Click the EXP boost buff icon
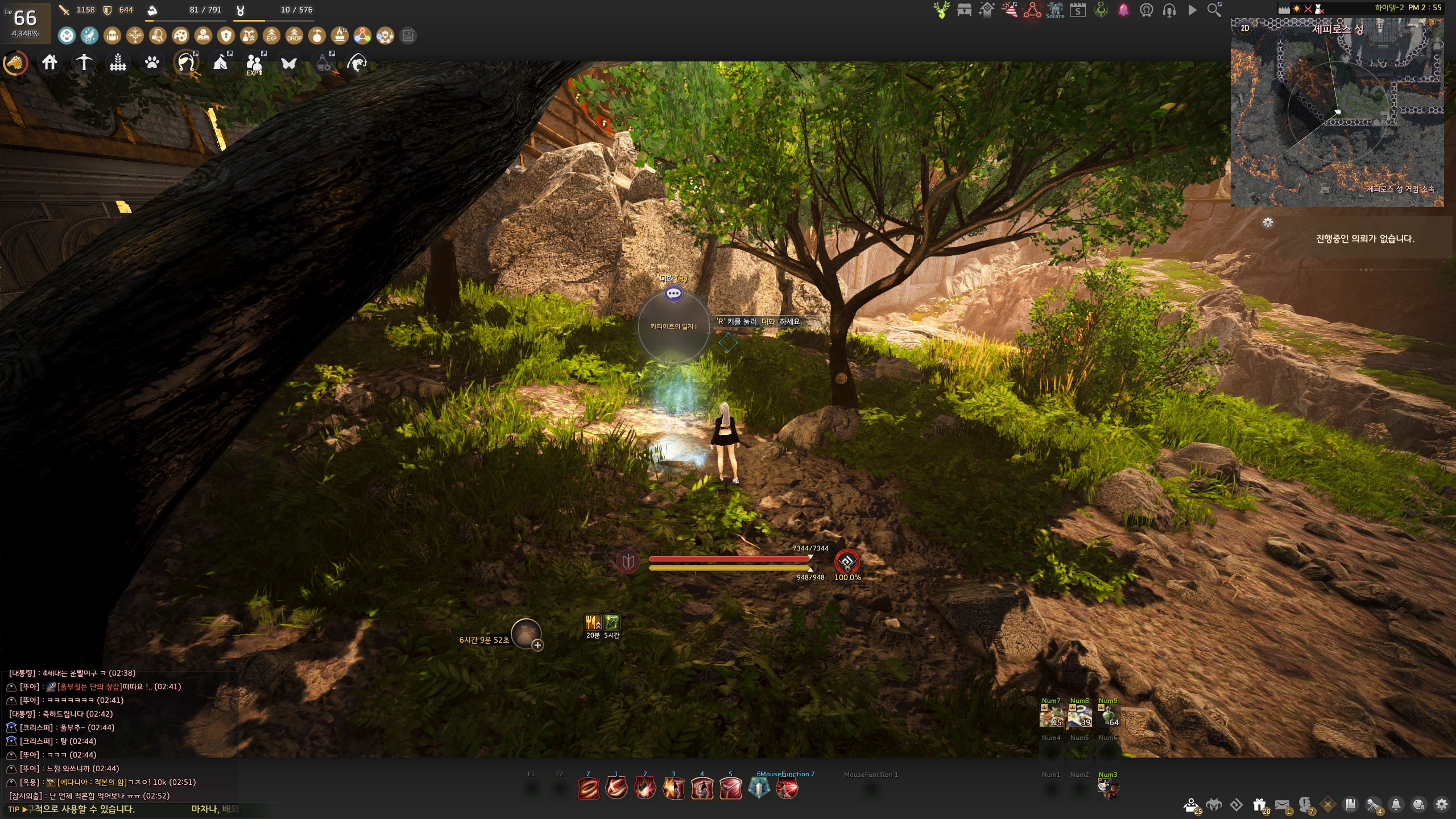 pos(271,36)
